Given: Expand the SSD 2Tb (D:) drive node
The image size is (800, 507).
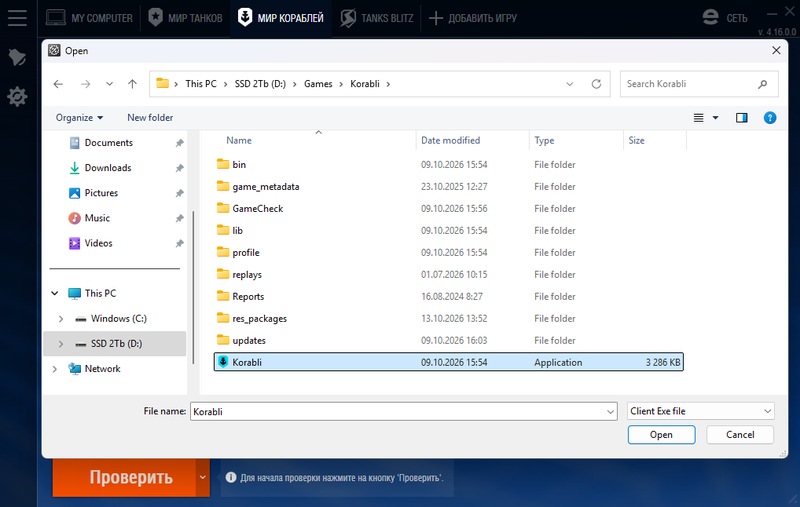Looking at the screenshot, I should (x=61, y=344).
